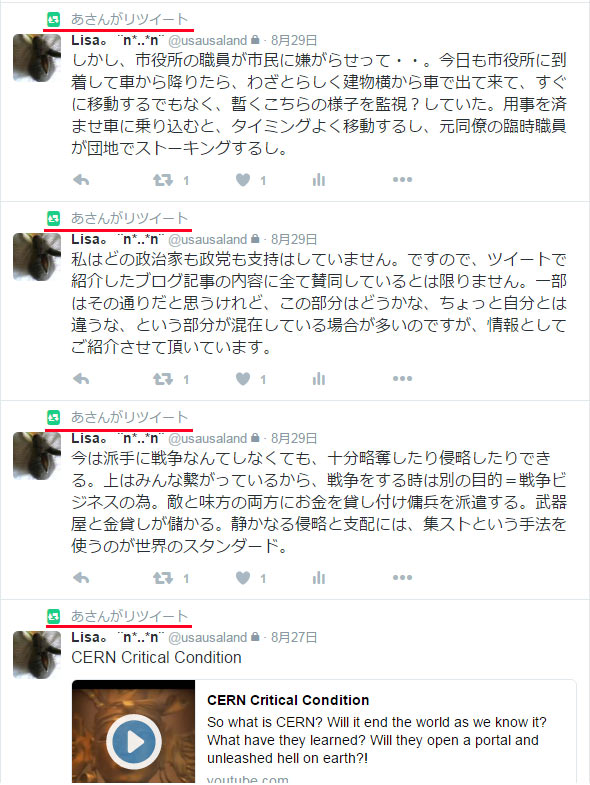Open the 8月27日 timestamp on the CERN tweet
The height and width of the screenshot is (785, 590).
(294, 637)
